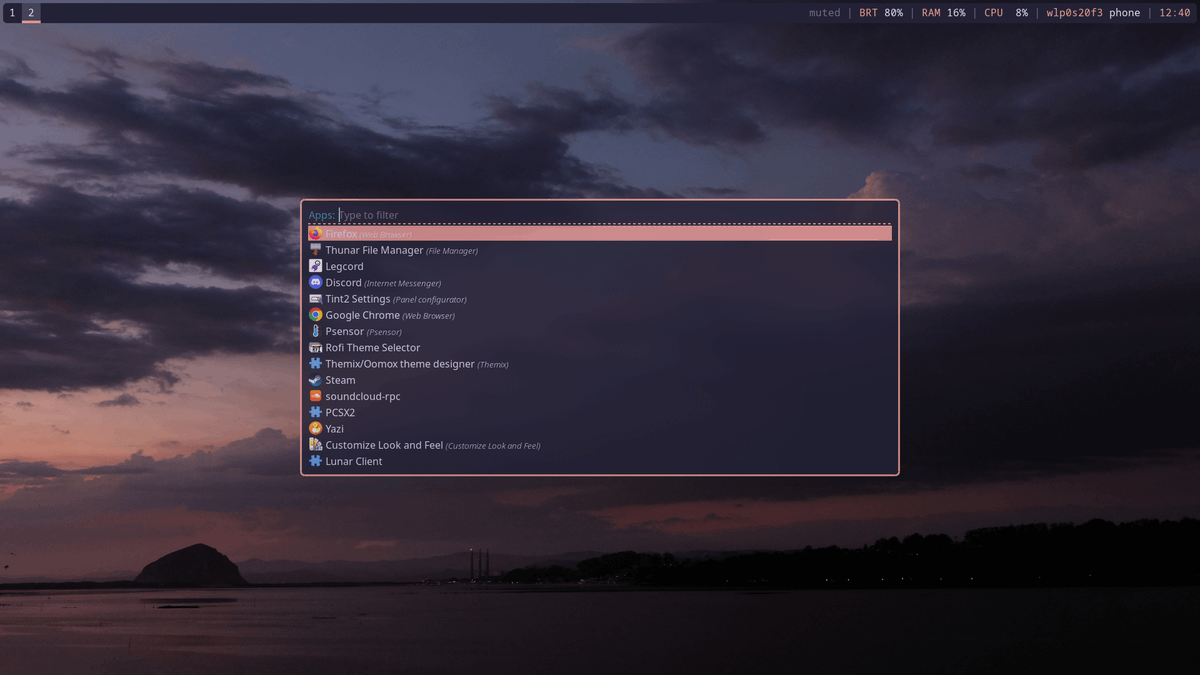
Task: Launch Firefox from the highlighted row
Action: click(600, 234)
